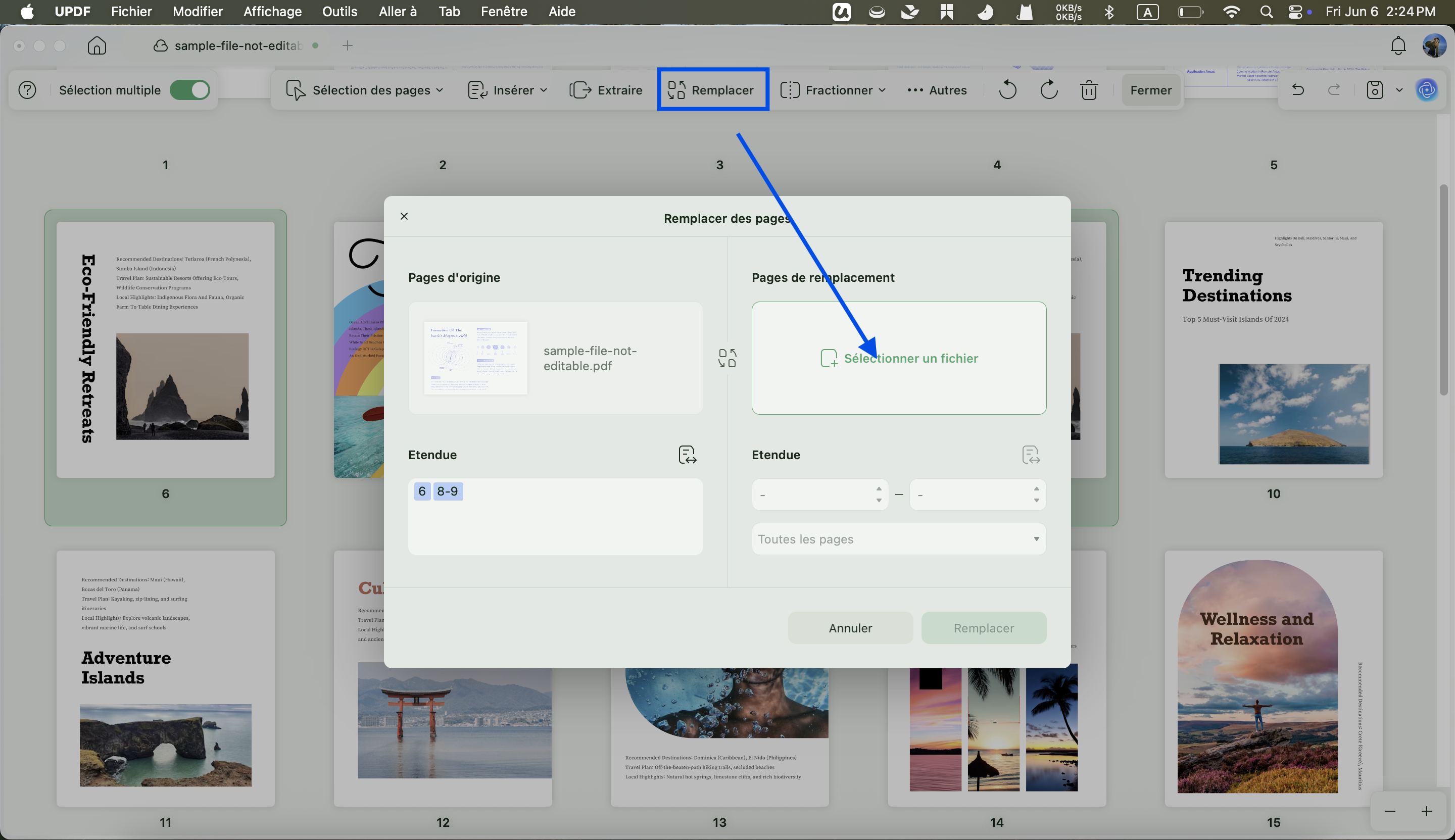
Task: Click the trash delete pages icon
Action: click(1089, 90)
